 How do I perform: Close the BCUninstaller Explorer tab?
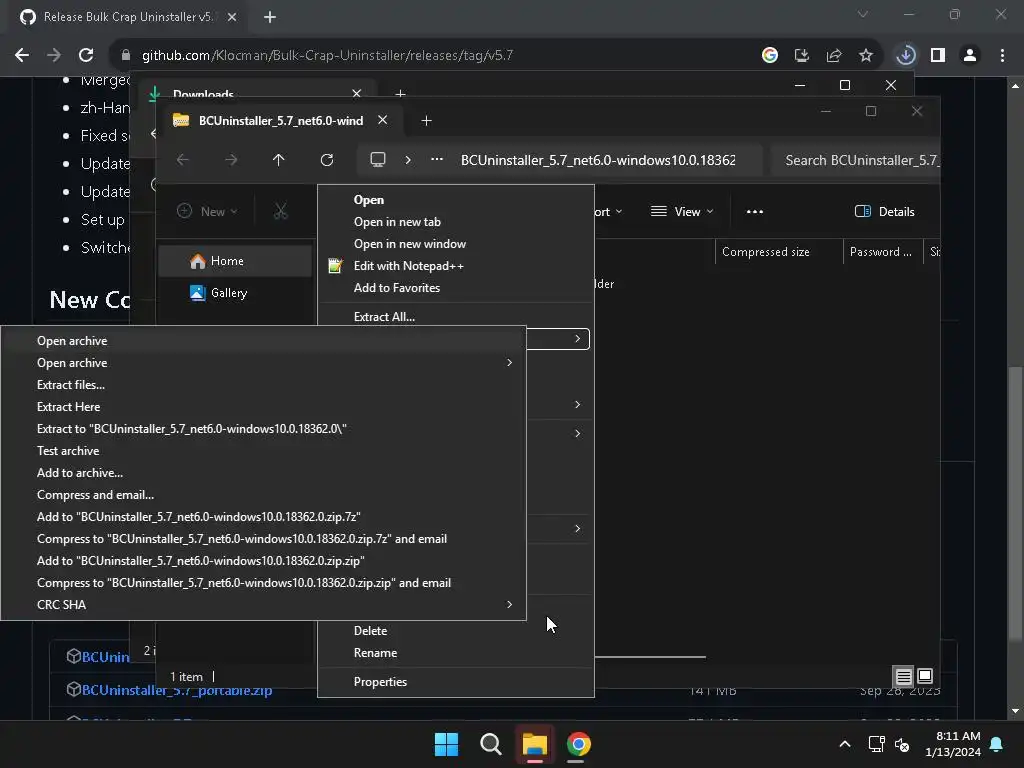tap(383, 120)
